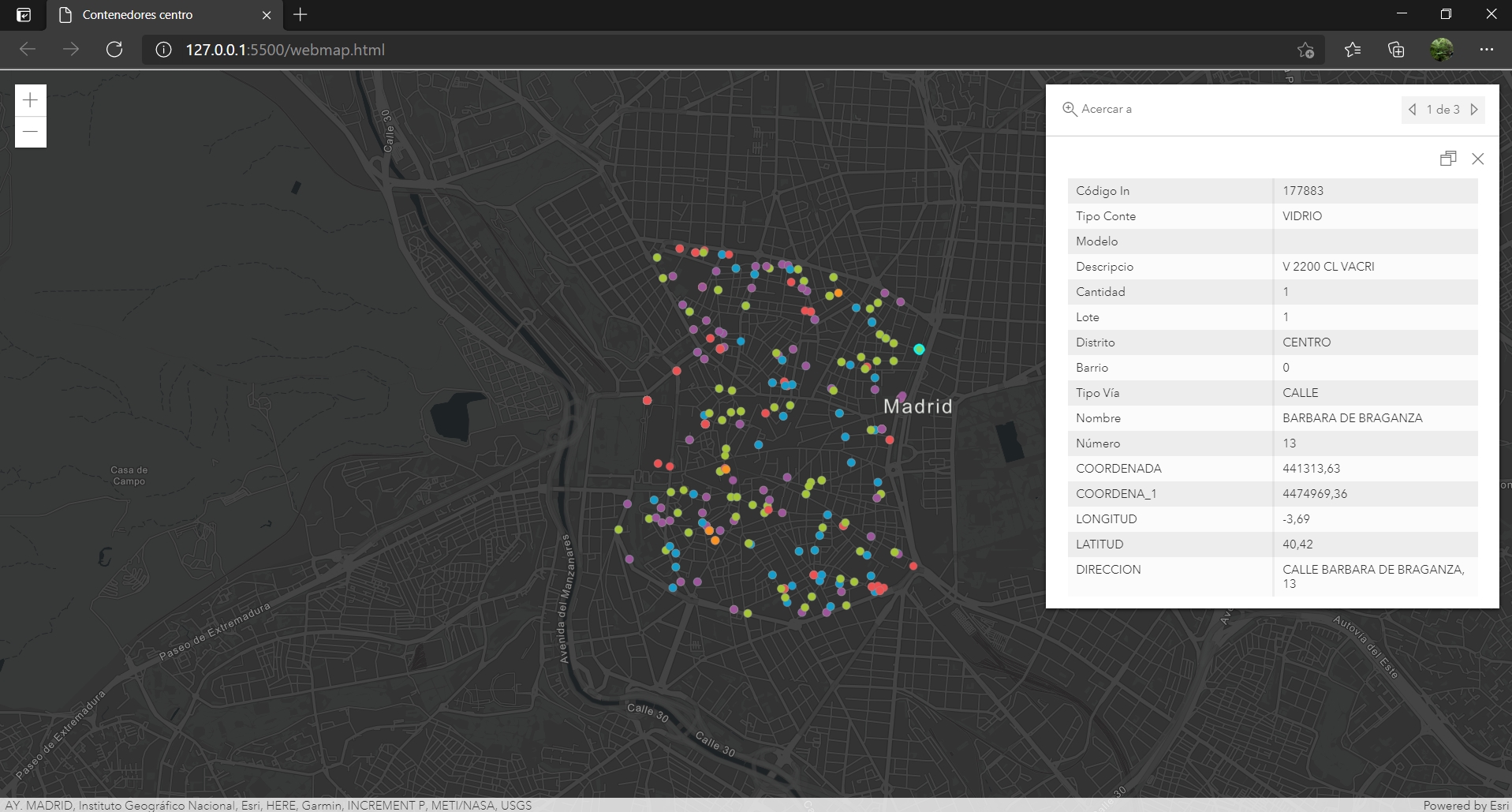The height and width of the screenshot is (812, 1512).
Task: Click the favorites star in the address bar
Action: click(1305, 50)
